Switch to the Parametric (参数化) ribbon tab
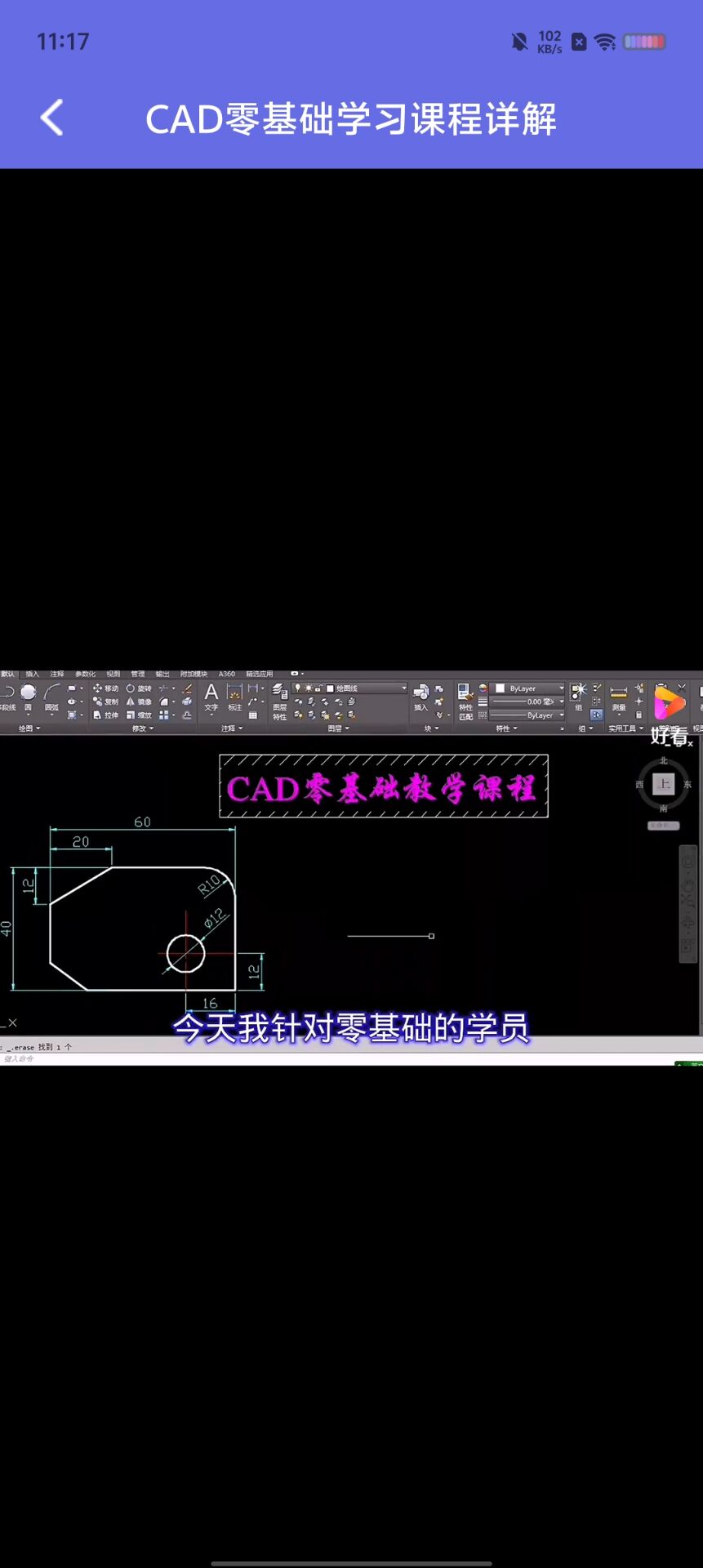 tap(85, 674)
